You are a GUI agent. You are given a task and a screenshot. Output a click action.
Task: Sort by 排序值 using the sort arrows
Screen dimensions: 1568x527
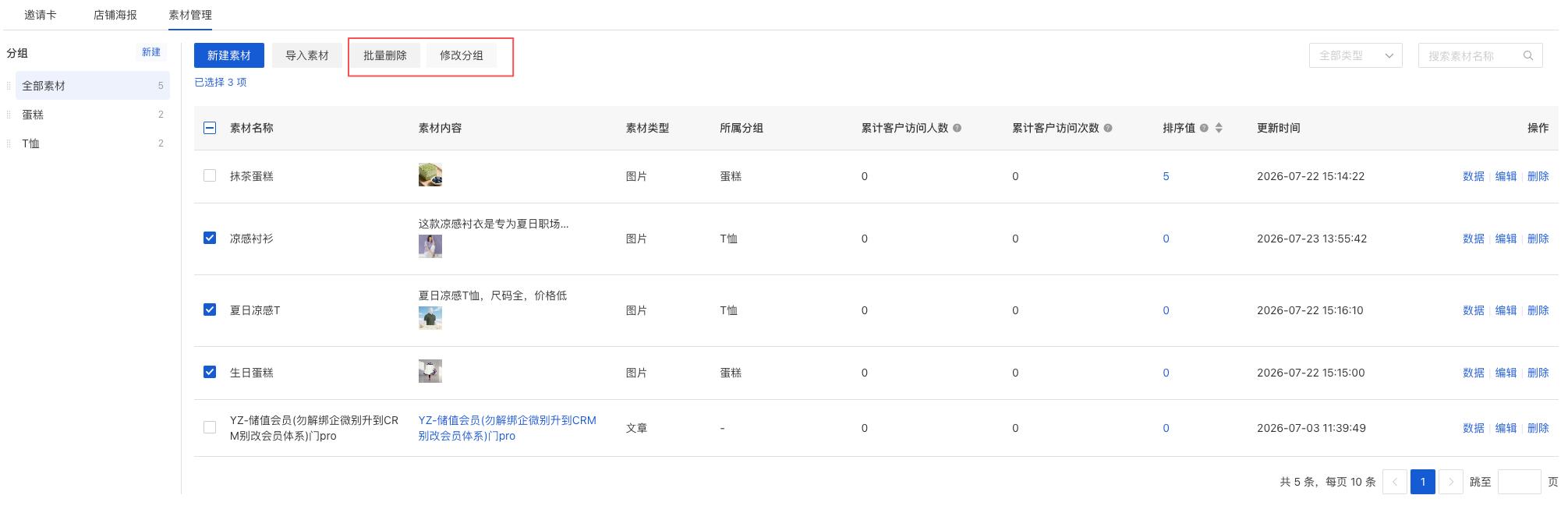[1219, 128]
